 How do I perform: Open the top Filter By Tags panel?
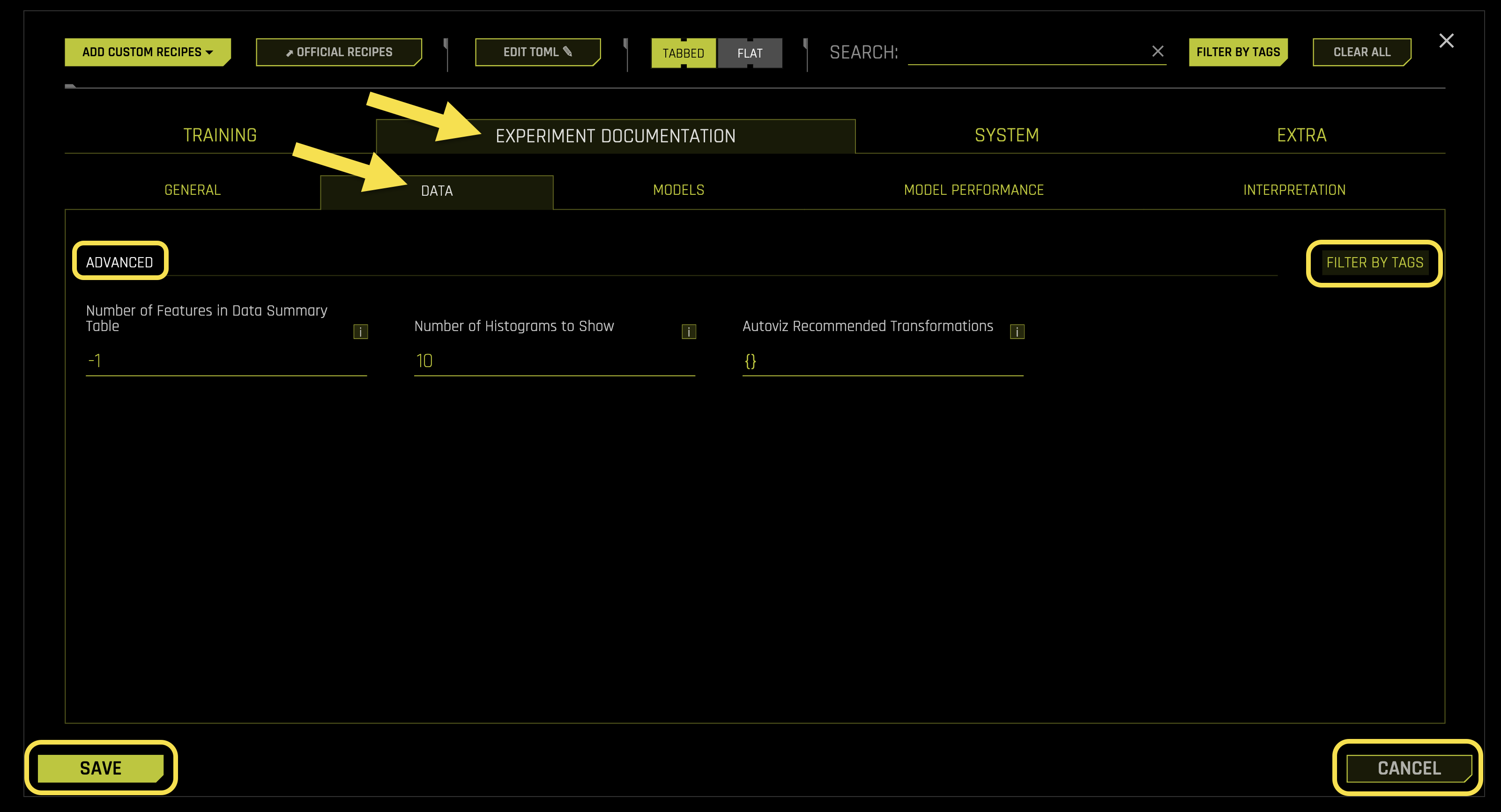tap(1238, 52)
